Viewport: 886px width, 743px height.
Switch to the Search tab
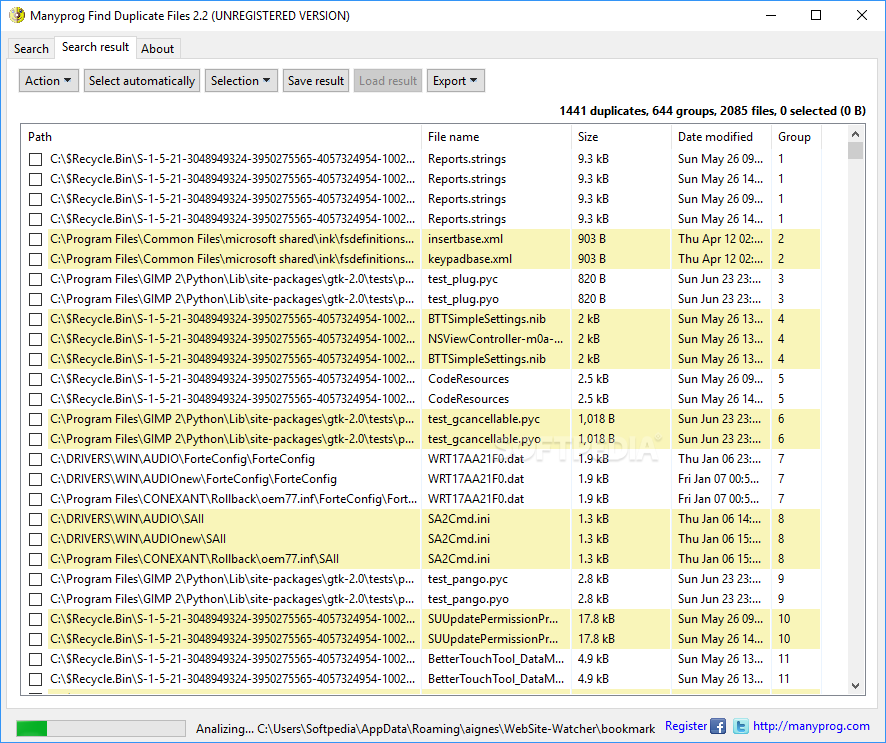tap(31, 49)
